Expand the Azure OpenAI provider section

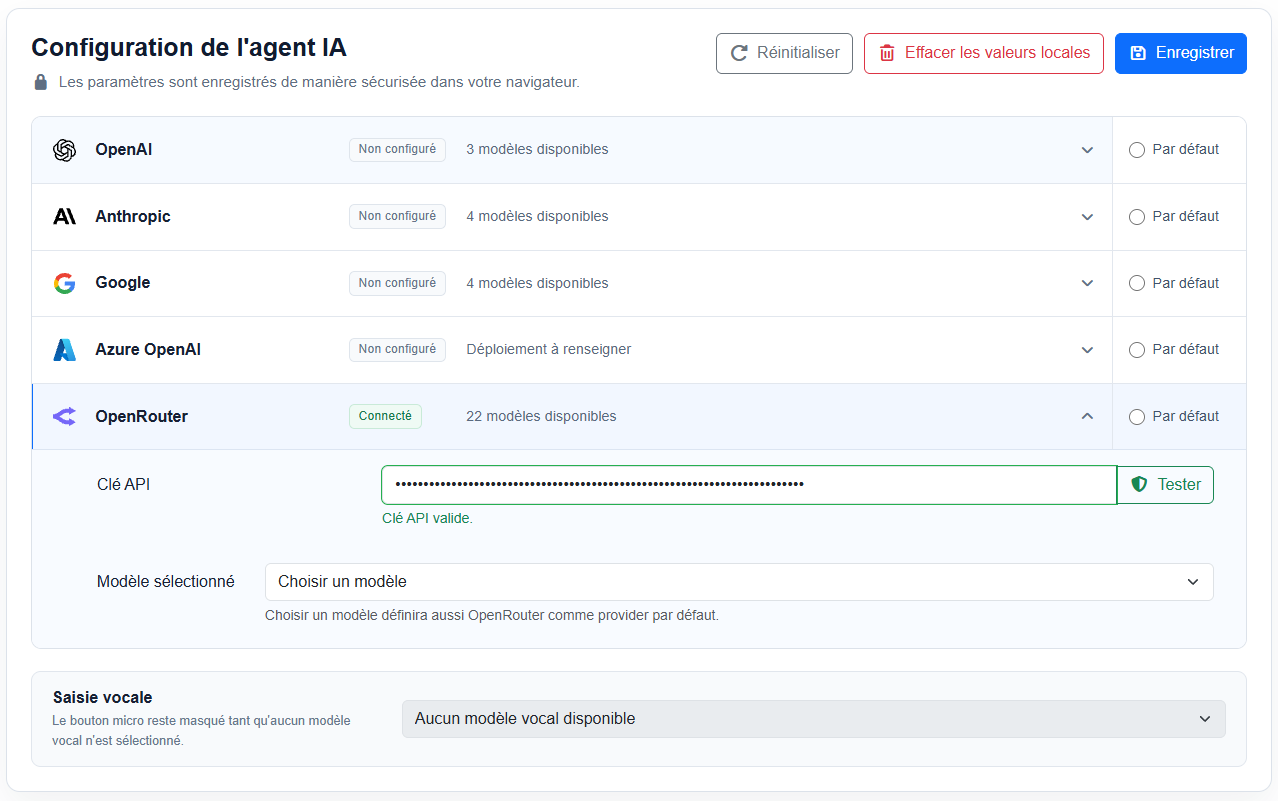point(1087,350)
